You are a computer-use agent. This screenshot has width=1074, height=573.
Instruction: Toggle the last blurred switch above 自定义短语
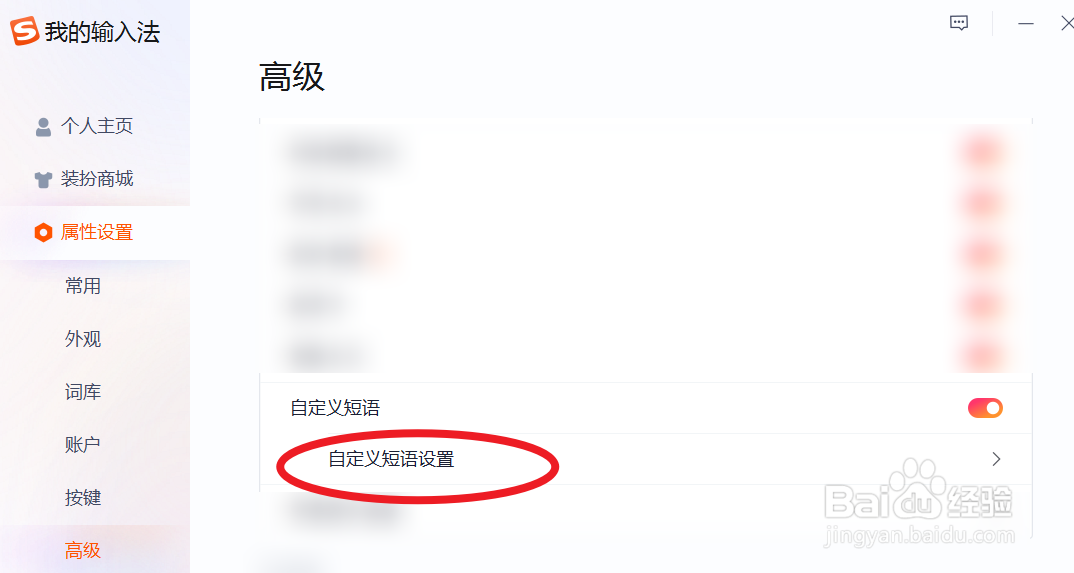click(x=983, y=356)
